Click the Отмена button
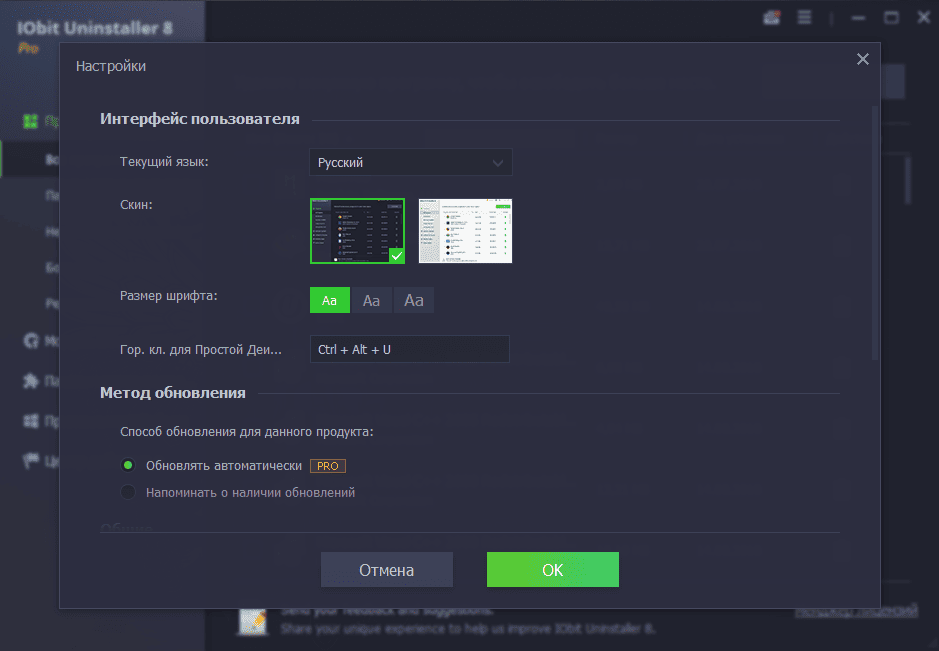The image size is (939, 651). point(387,570)
